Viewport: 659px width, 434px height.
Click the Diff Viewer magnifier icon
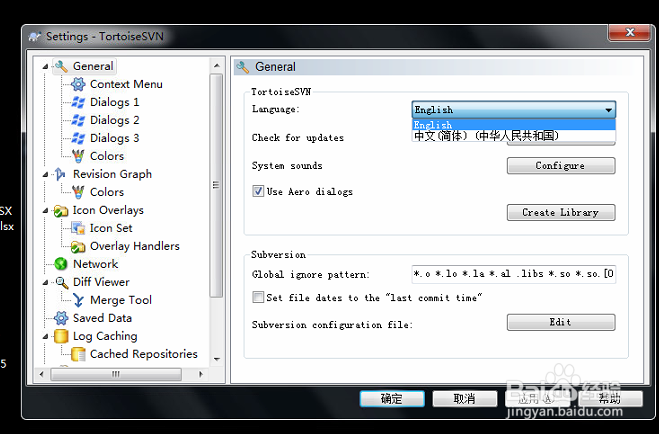[x=62, y=282]
